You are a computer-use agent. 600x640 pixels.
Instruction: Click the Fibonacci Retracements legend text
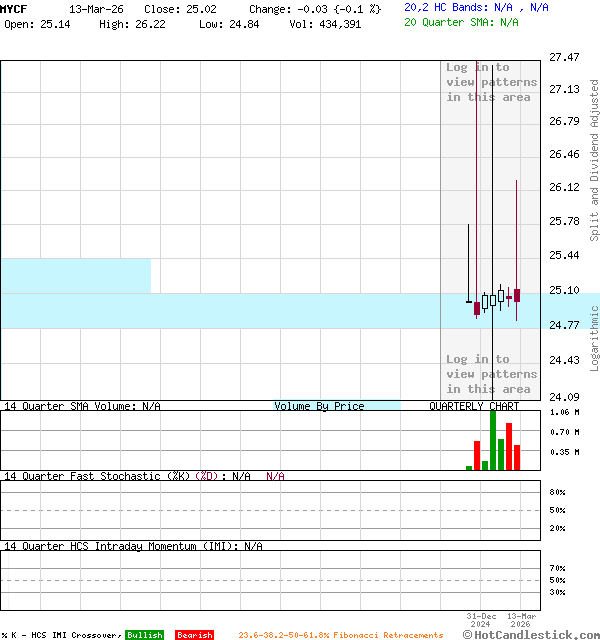(340, 635)
